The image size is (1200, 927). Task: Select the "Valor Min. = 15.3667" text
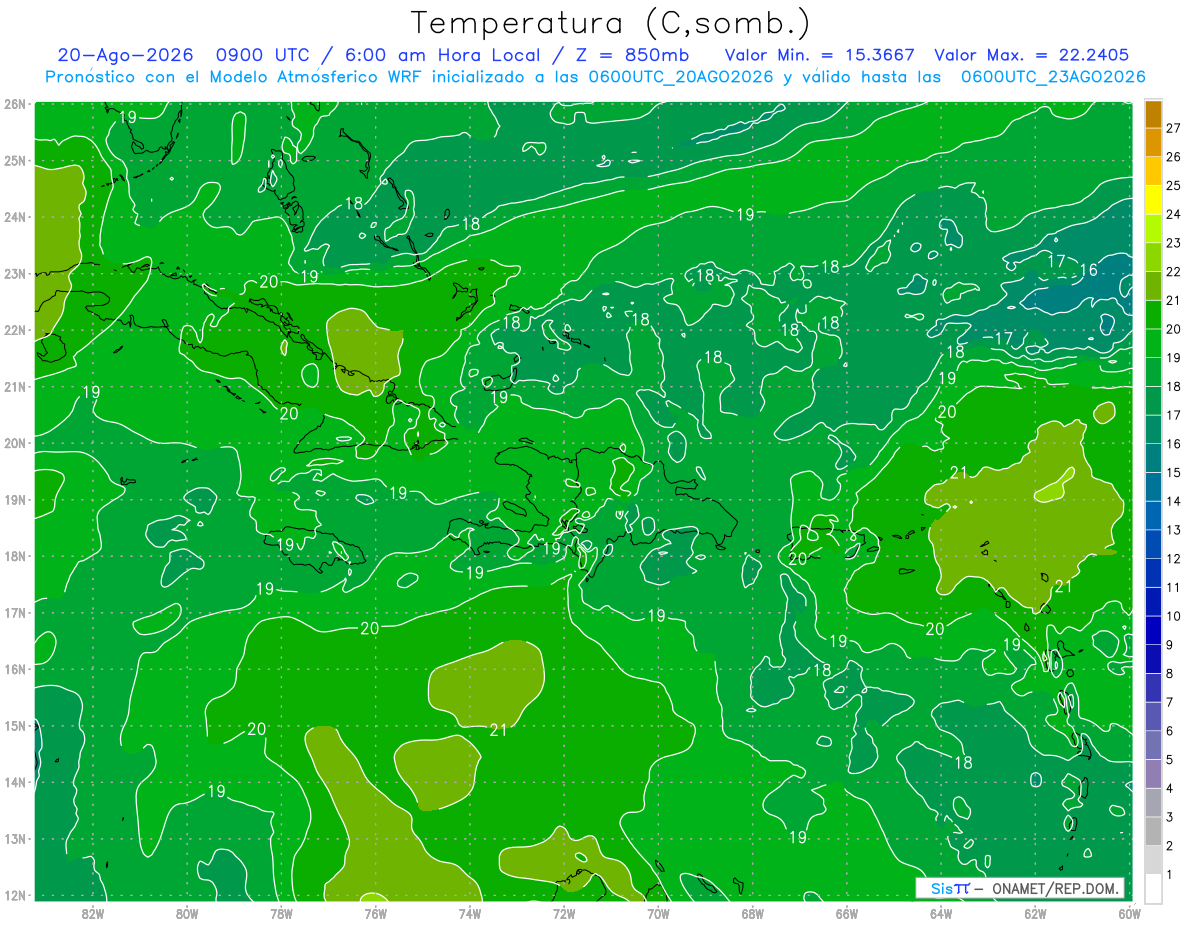point(820,56)
